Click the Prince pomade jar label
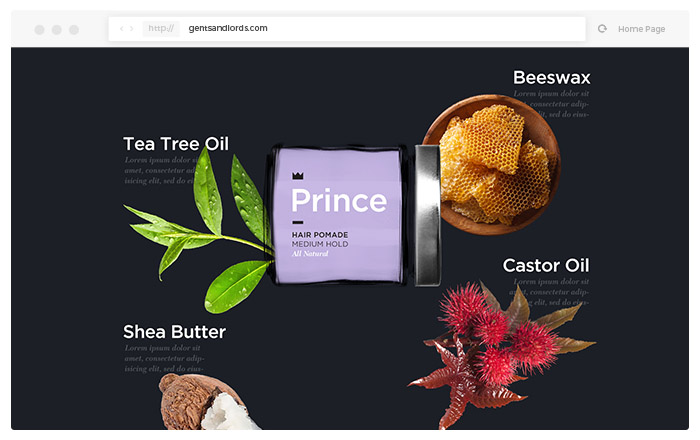700x440 pixels. [x=338, y=216]
